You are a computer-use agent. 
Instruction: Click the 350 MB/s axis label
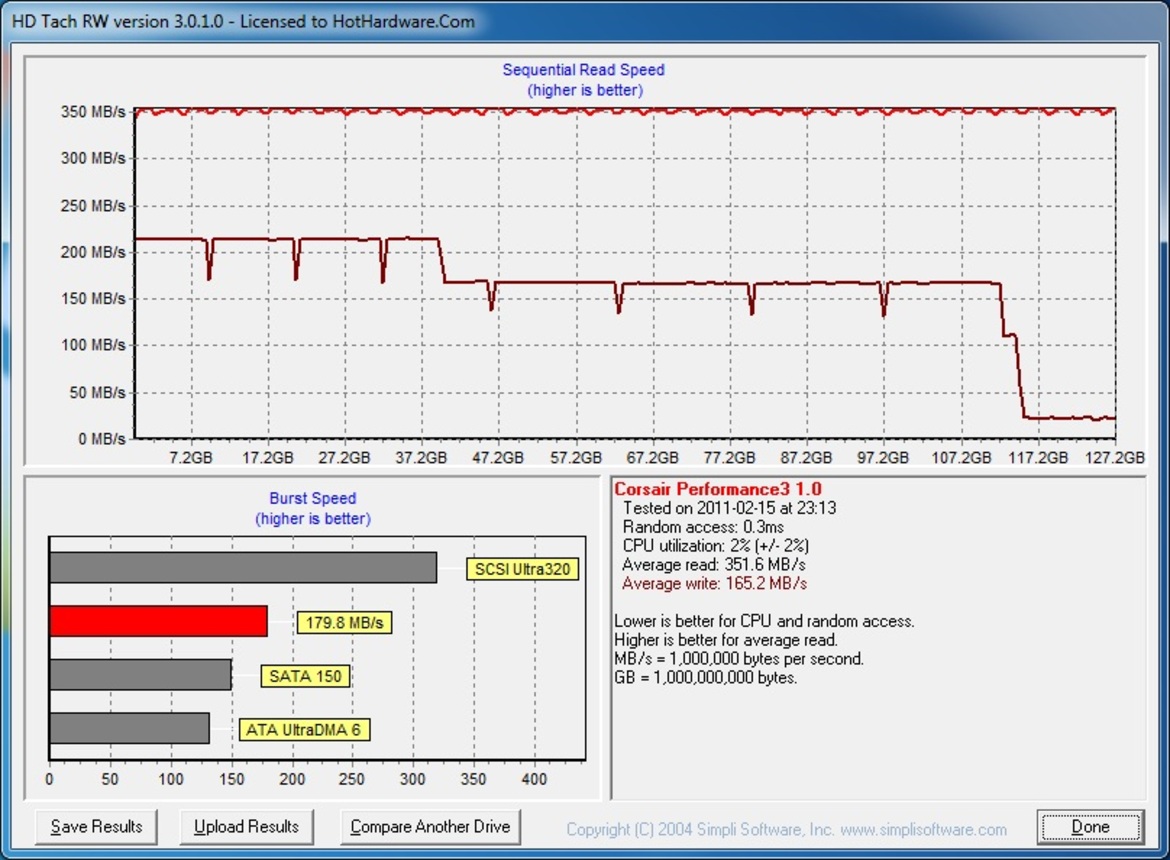coord(93,112)
